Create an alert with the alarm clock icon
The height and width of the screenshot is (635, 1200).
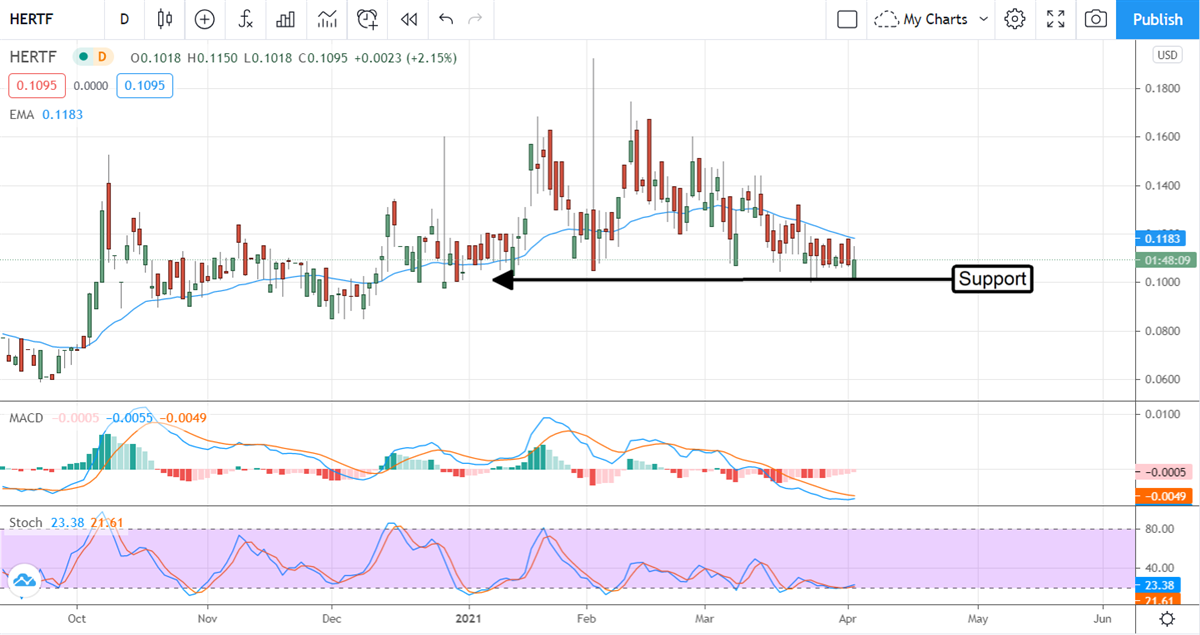click(x=368, y=19)
